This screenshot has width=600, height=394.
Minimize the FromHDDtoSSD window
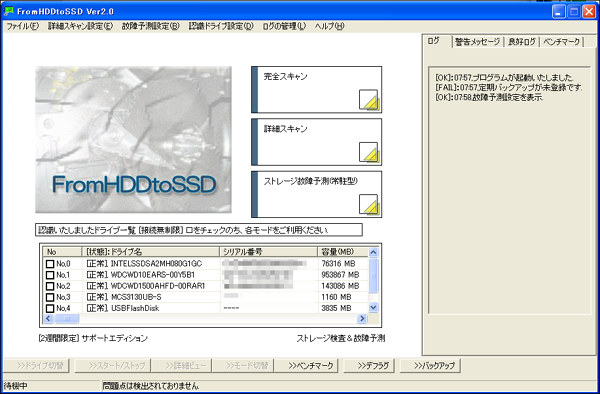coord(559,11)
